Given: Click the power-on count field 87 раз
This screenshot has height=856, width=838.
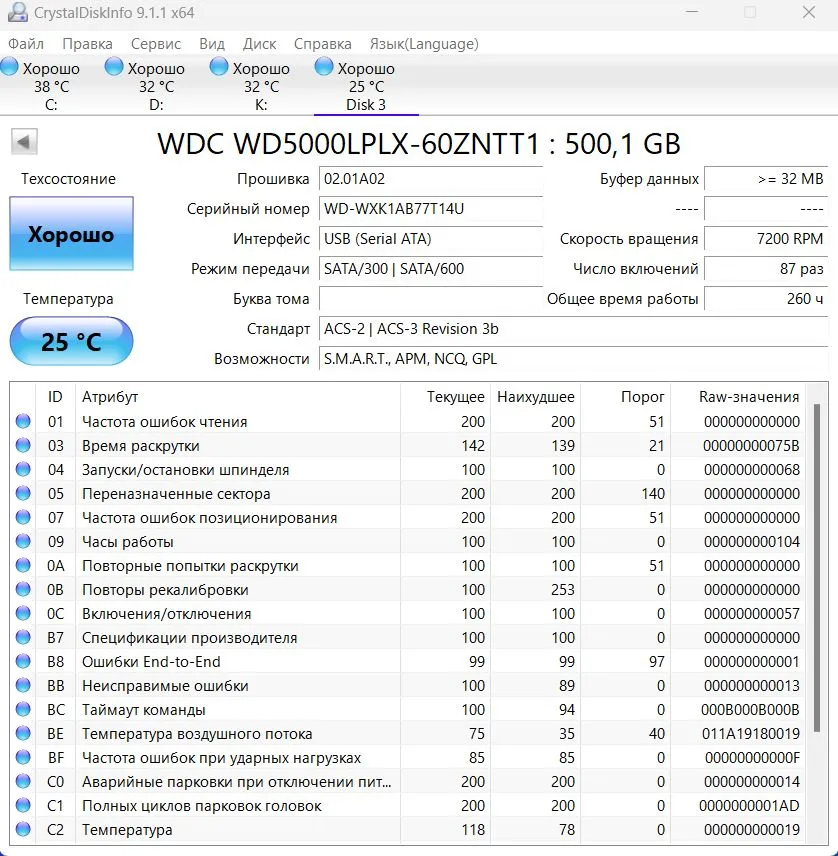Looking at the screenshot, I should pos(766,269).
